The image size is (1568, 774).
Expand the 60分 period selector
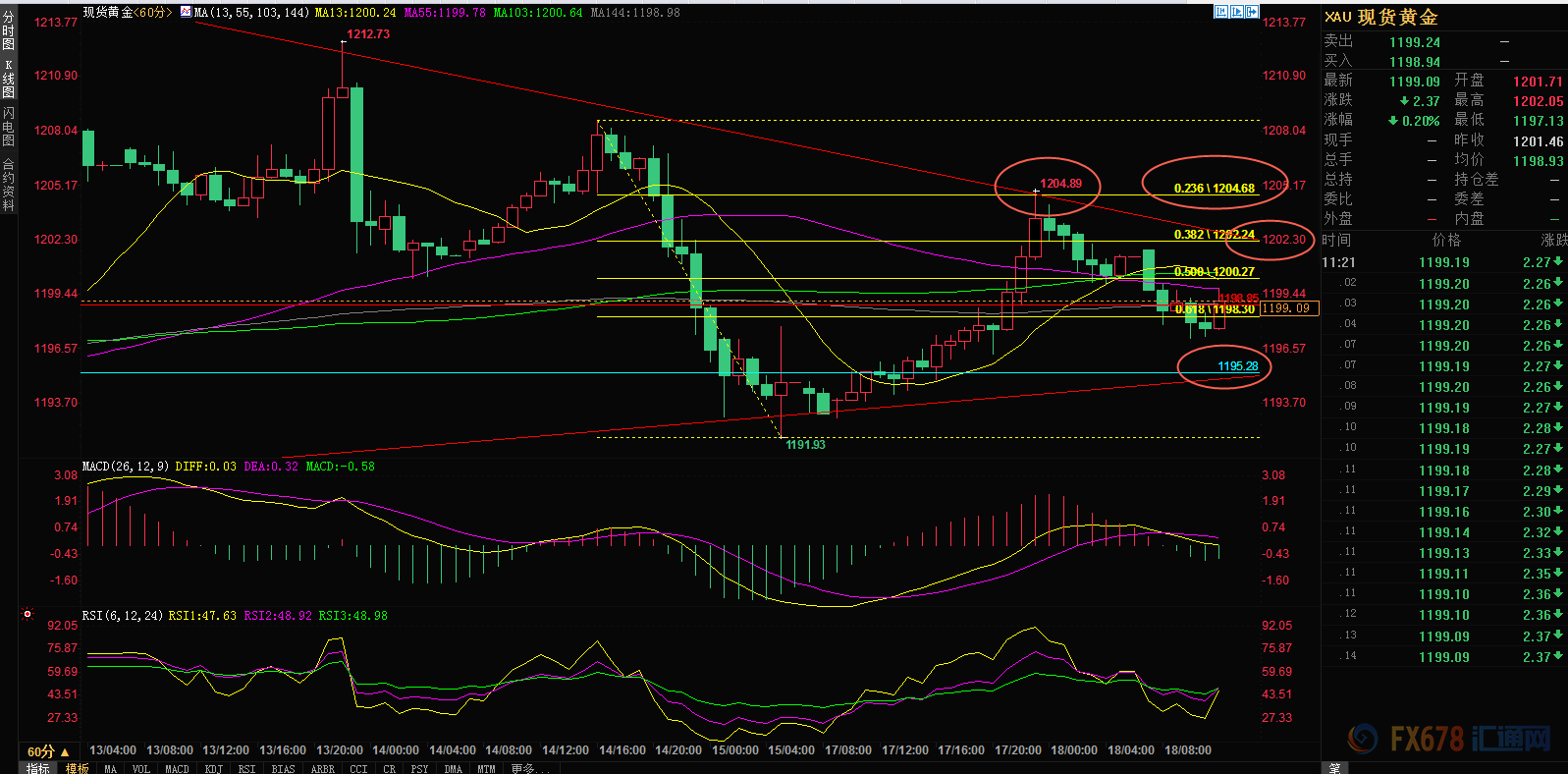coord(48,751)
